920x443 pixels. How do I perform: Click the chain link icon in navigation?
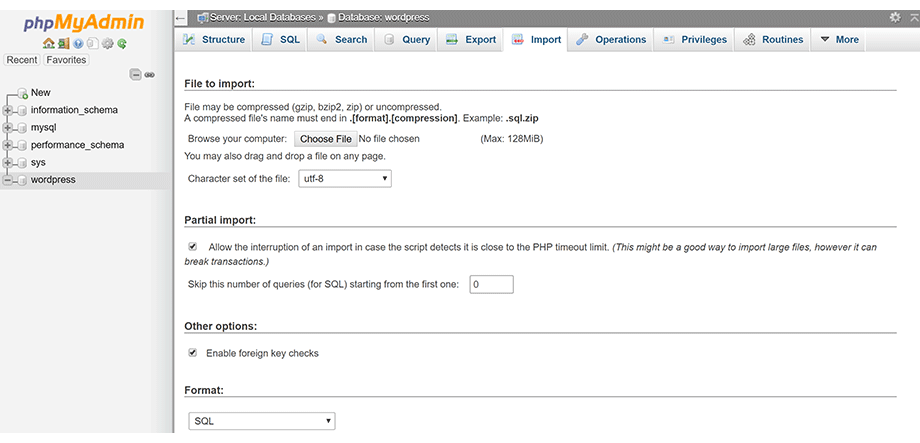tap(150, 75)
